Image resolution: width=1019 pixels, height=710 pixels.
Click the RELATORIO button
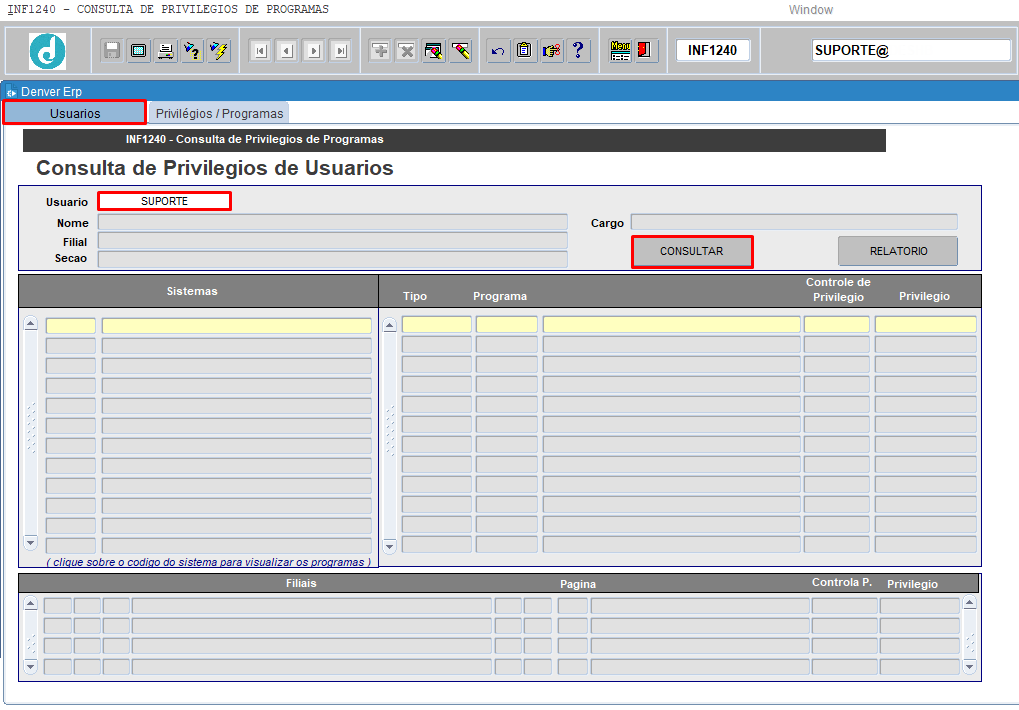point(898,251)
